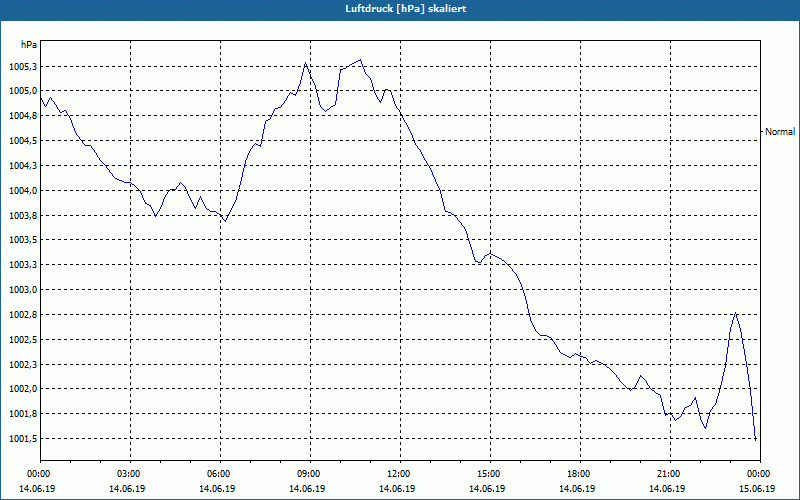This screenshot has height=500, width=800.
Task: Click the y-axis value 1004,5
Action: [23, 140]
